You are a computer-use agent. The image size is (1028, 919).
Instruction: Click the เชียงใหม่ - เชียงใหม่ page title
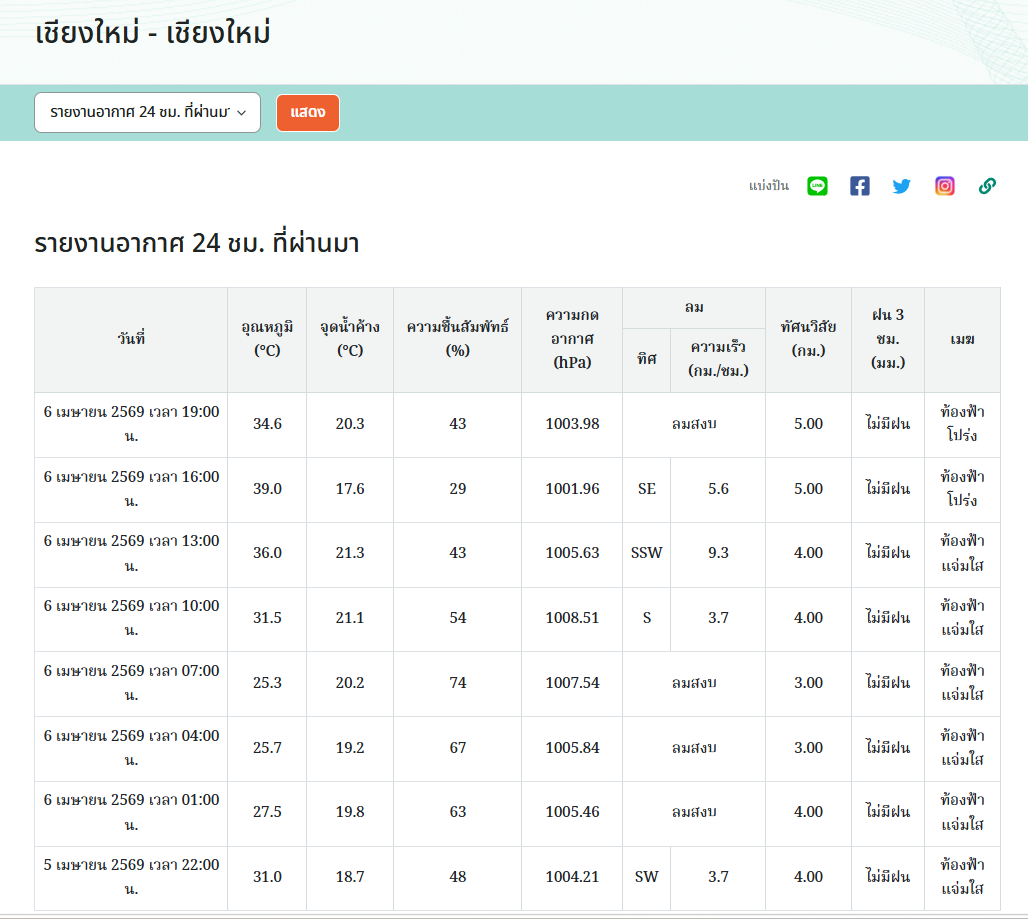[153, 33]
